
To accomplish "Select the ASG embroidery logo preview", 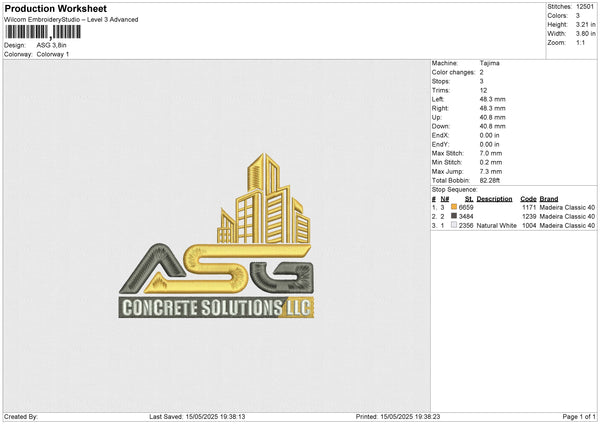I will tap(217, 236).
